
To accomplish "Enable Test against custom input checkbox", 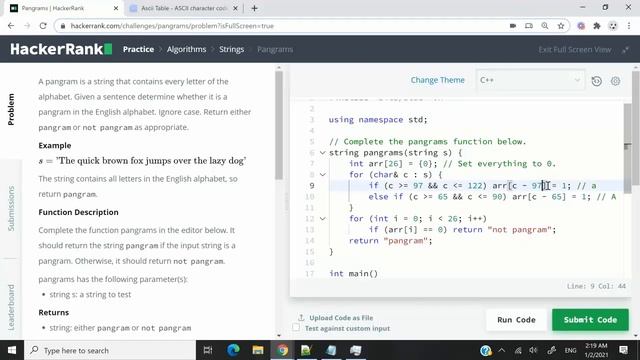I will click(x=296, y=327).
